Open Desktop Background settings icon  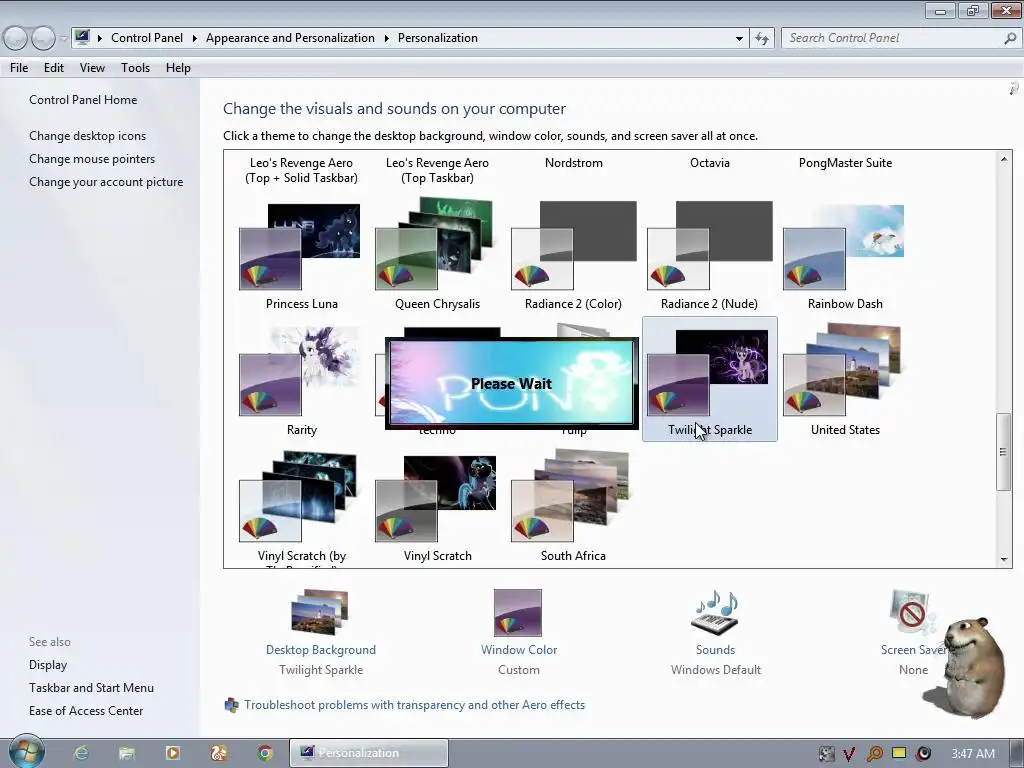tap(320, 612)
